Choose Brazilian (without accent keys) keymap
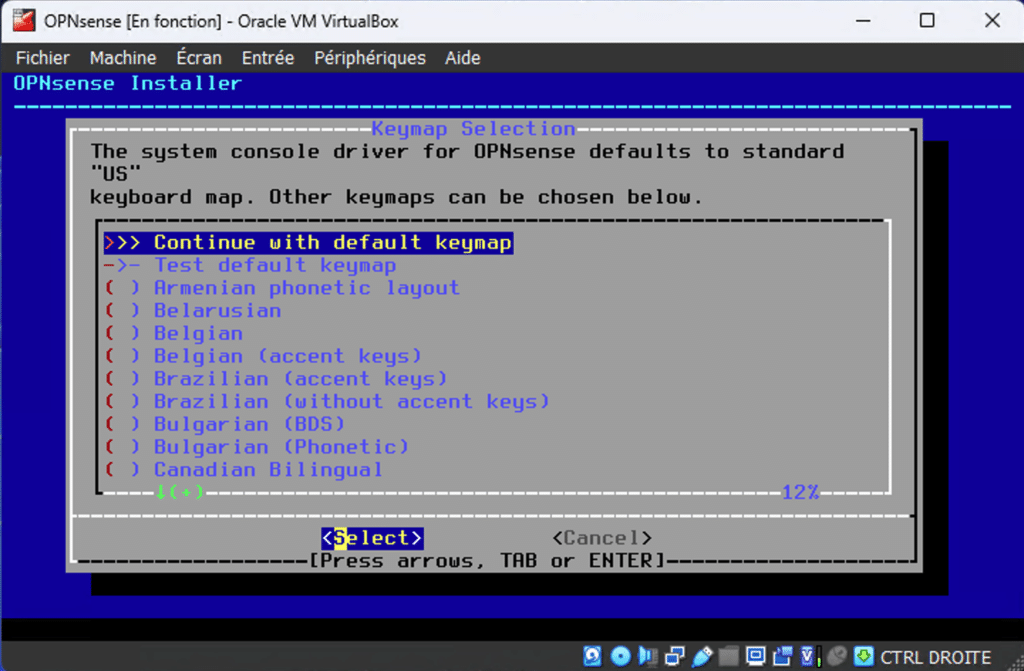The width and height of the screenshot is (1024, 671). [x=327, y=402]
